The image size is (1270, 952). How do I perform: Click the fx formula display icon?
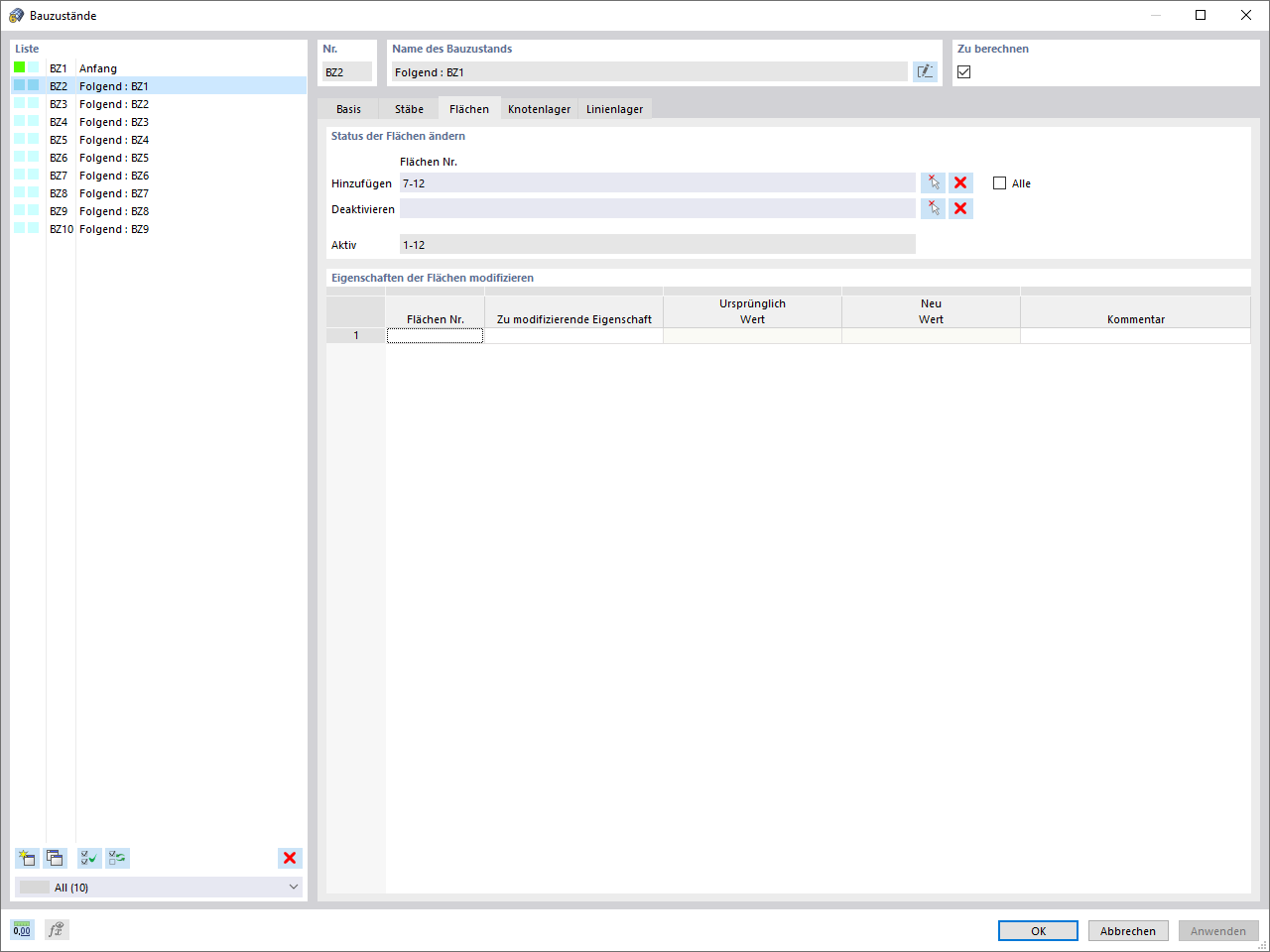tap(57, 929)
